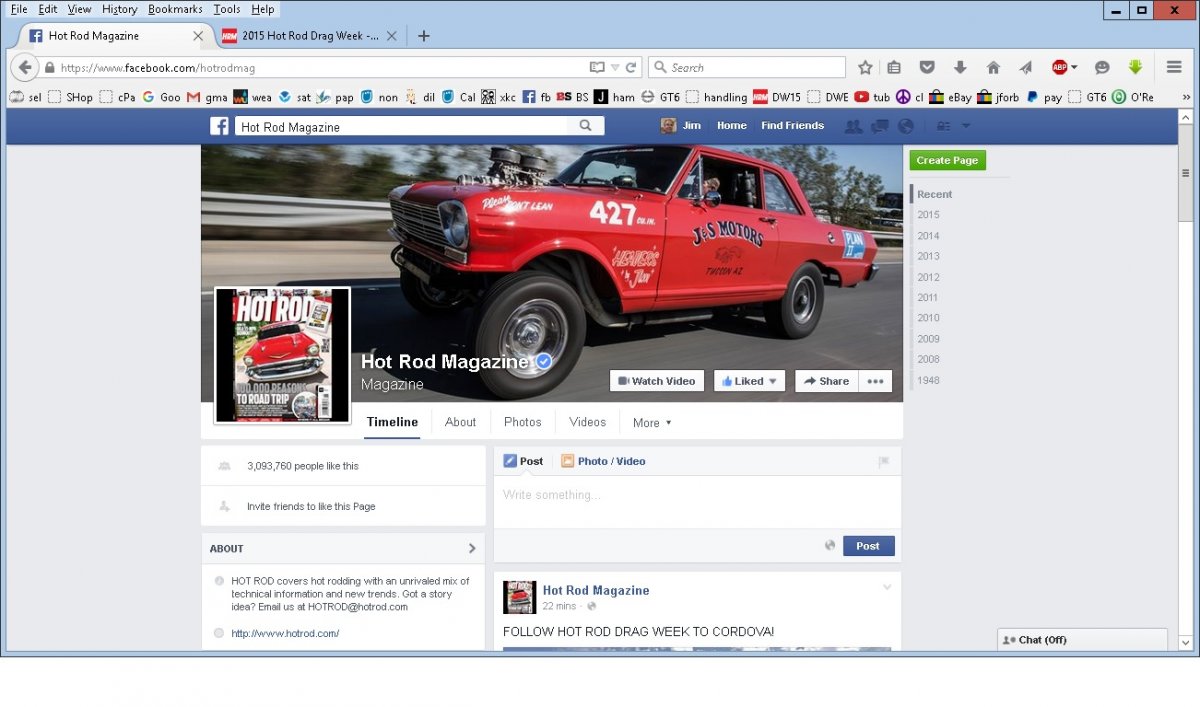
Task: Open the bookmarks list icon
Action: (x=894, y=68)
